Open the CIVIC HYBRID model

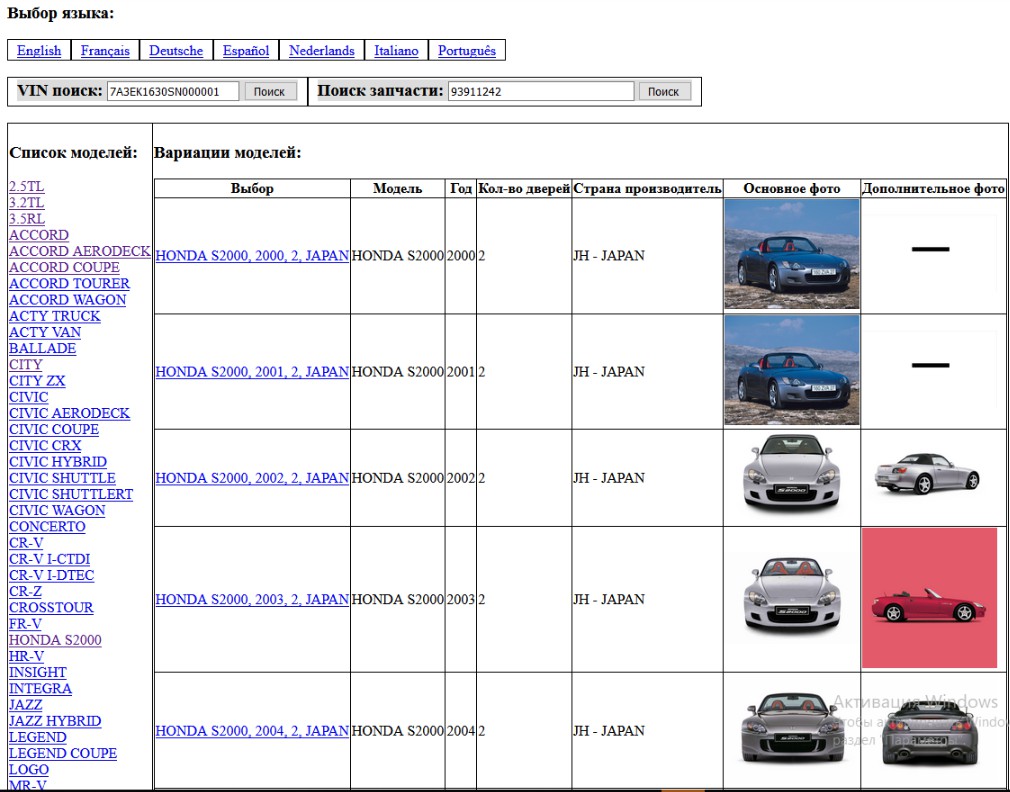click(58, 462)
